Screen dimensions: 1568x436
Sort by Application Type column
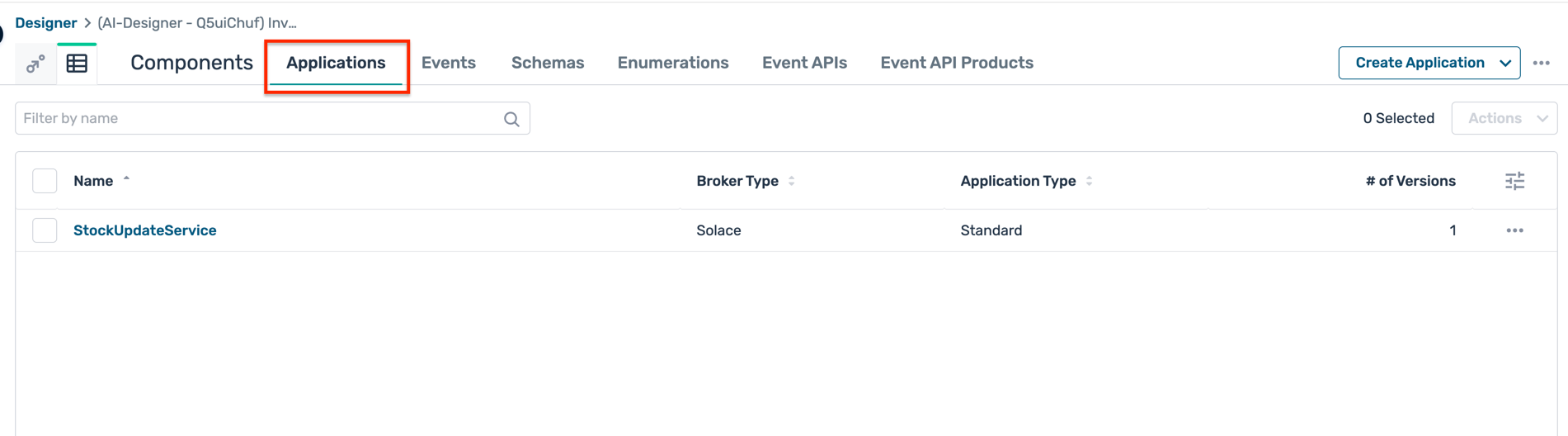click(1089, 181)
